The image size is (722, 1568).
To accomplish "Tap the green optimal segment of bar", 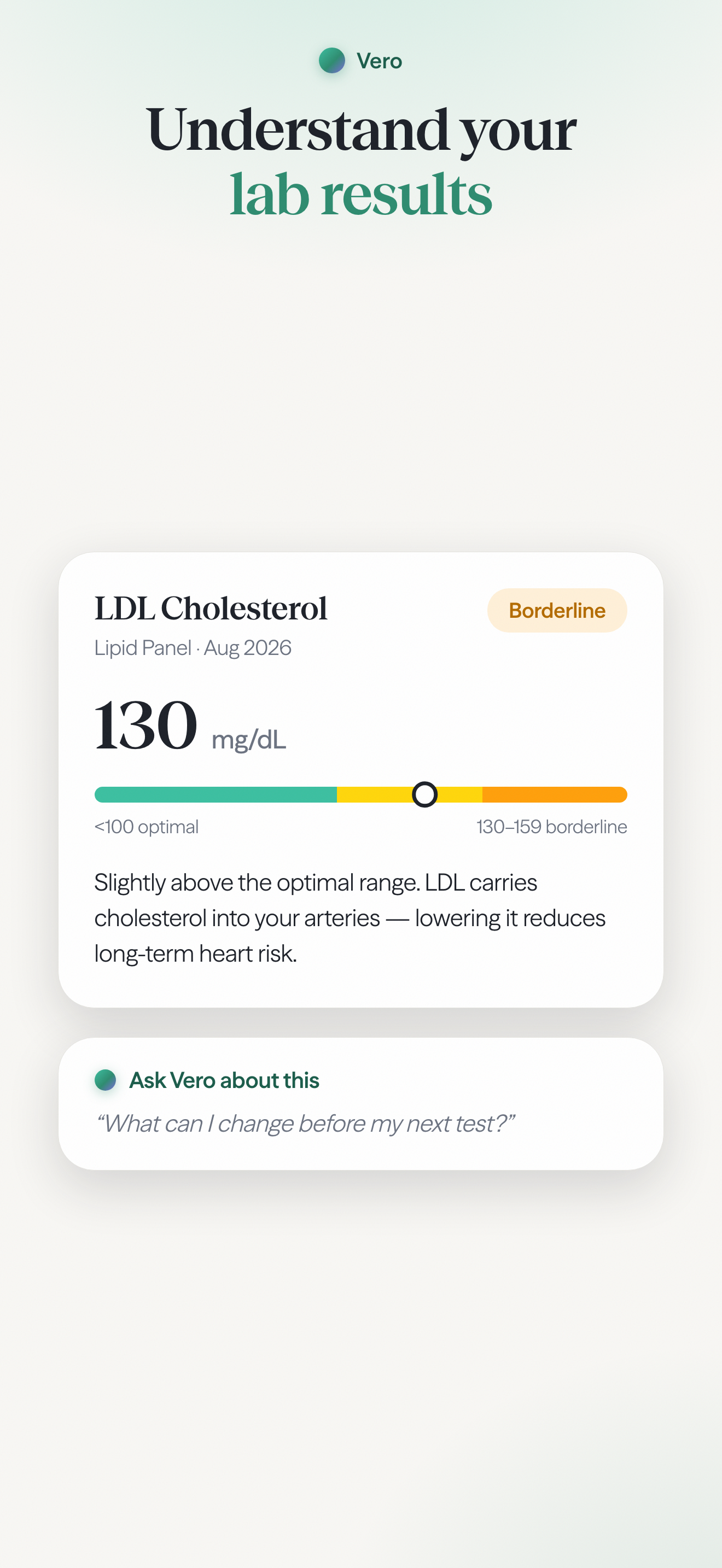I will click(x=216, y=794).
